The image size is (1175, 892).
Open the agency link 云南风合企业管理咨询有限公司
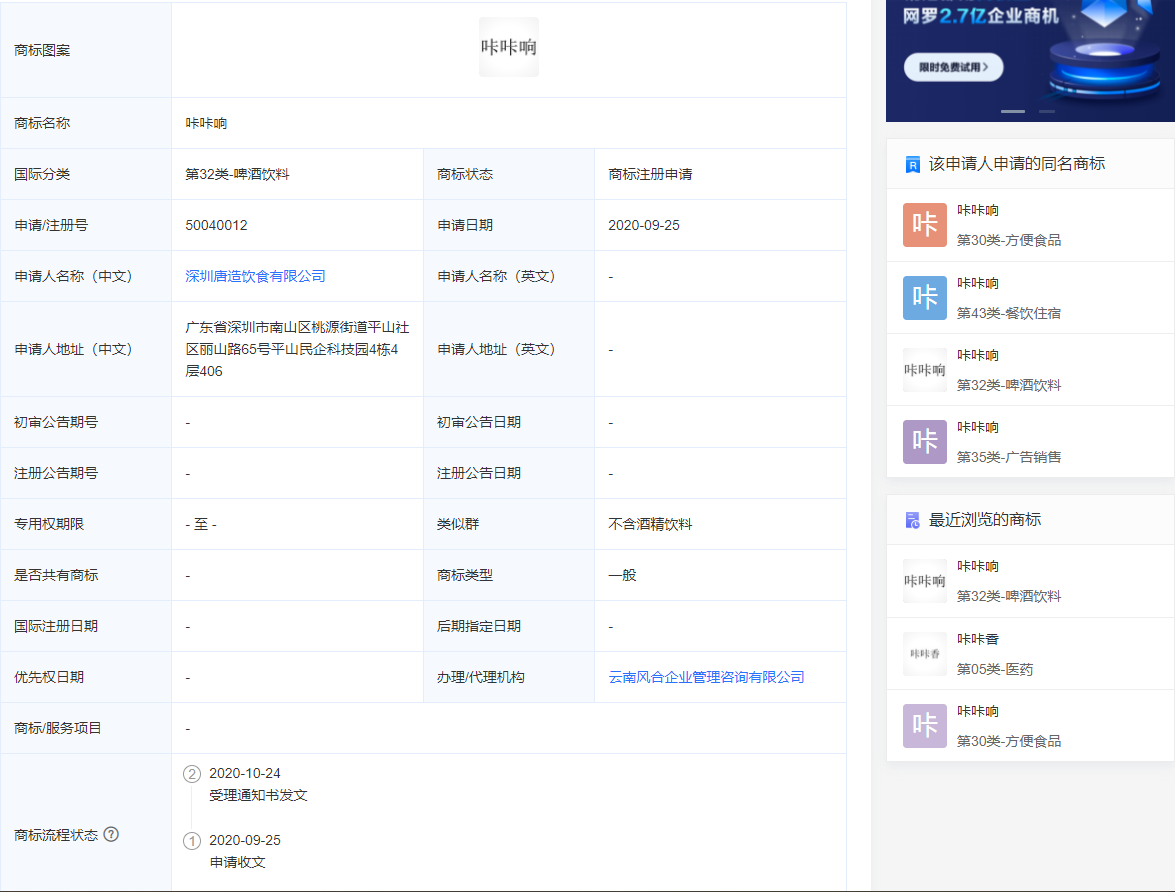[706, 677]
